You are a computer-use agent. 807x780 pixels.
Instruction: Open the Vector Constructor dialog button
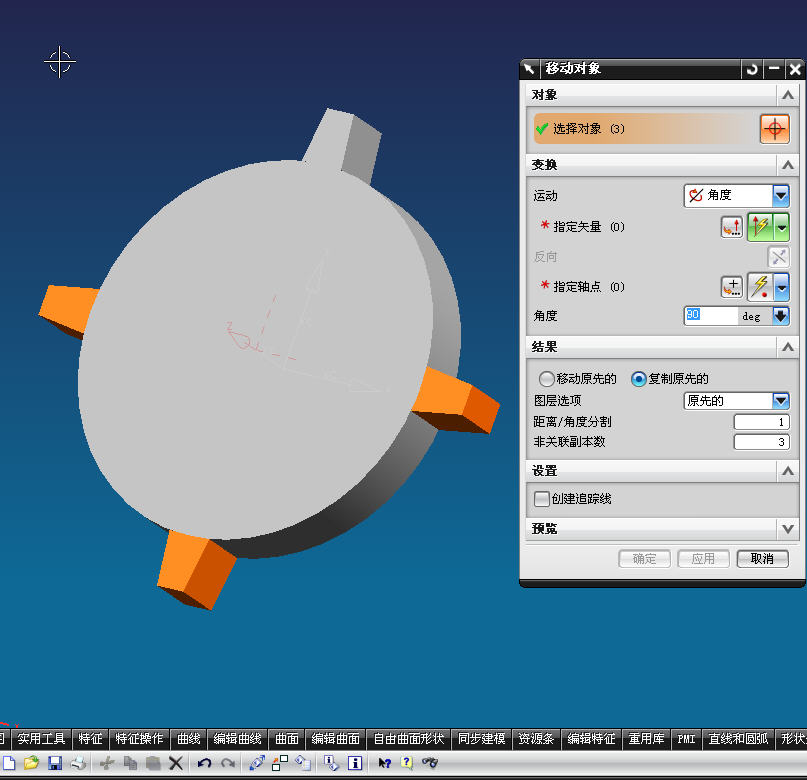point(731,227)
